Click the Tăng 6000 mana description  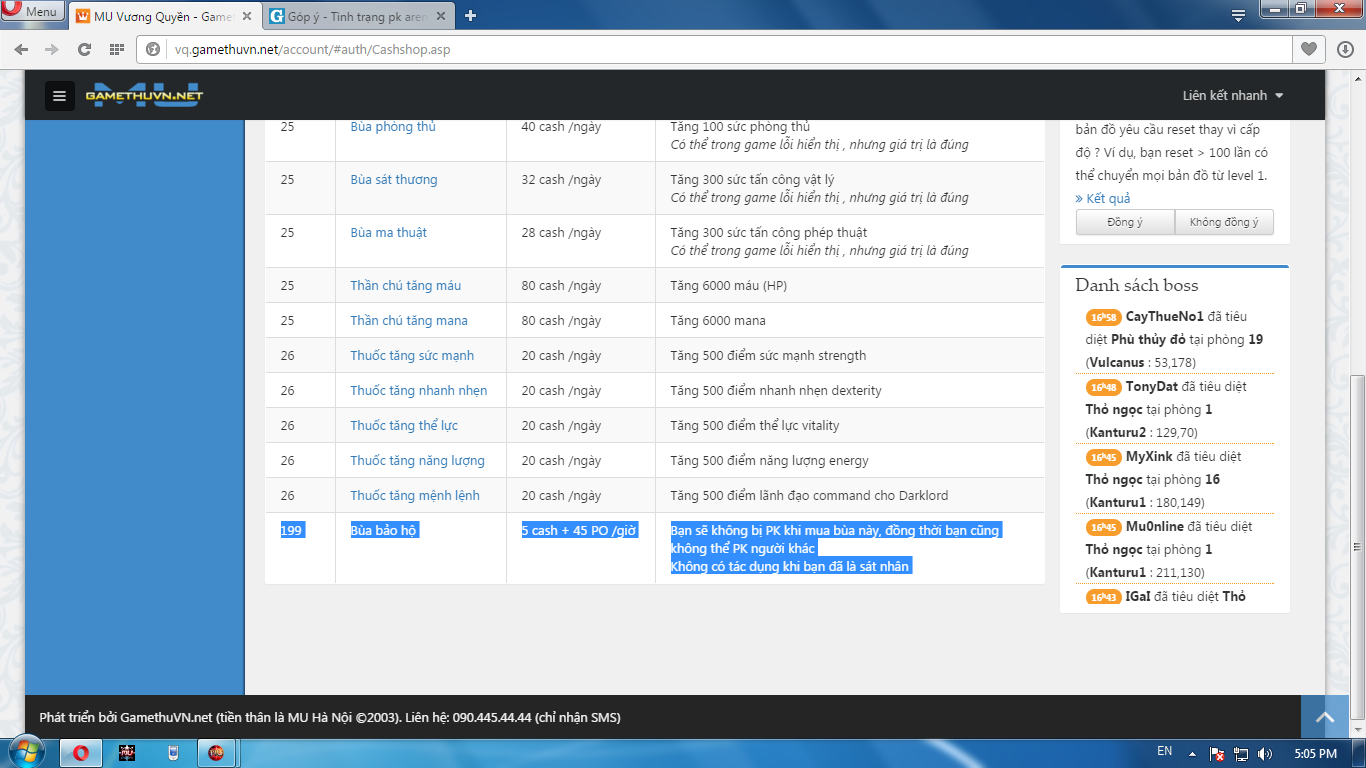pyautogui.click(x=718, y=321)
